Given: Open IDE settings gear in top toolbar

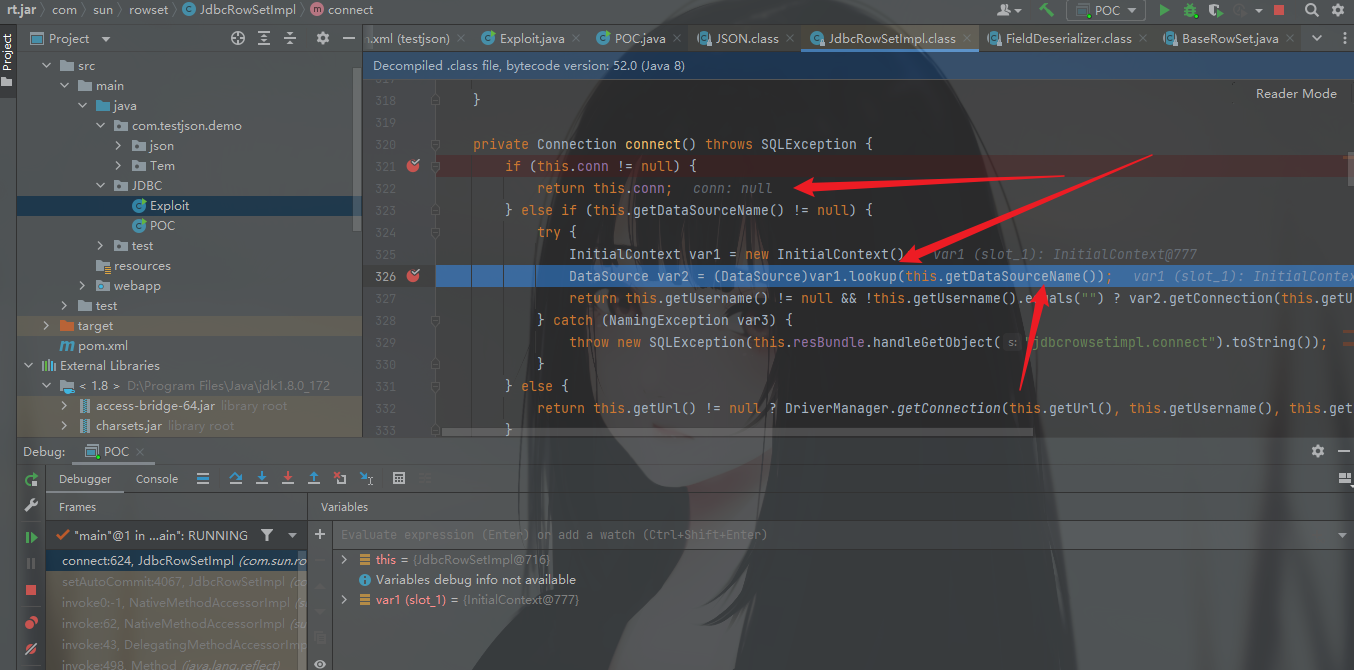Looking at the screenshot, I should click(1339, 10).
